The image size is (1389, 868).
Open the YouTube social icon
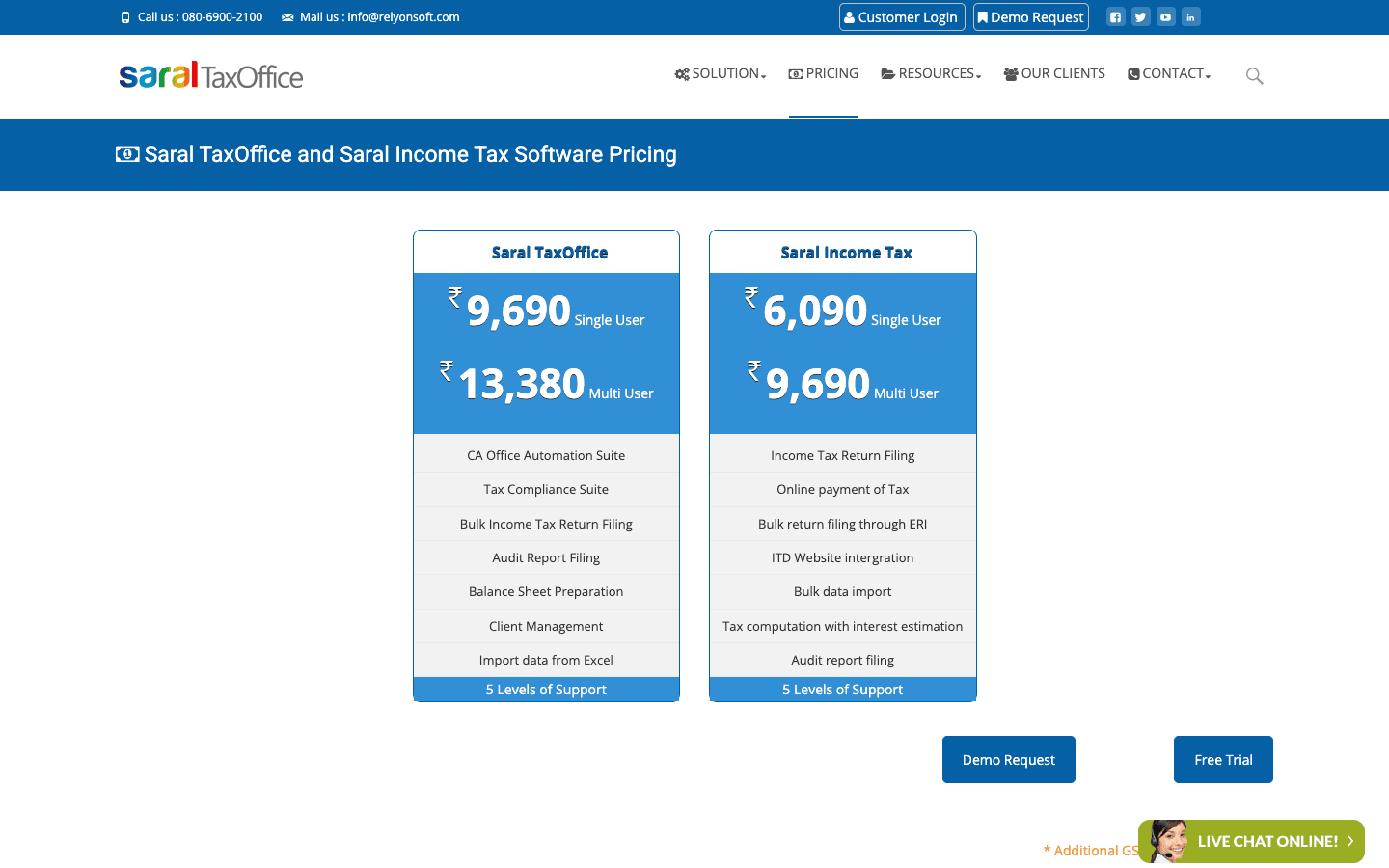(1166, 17)
